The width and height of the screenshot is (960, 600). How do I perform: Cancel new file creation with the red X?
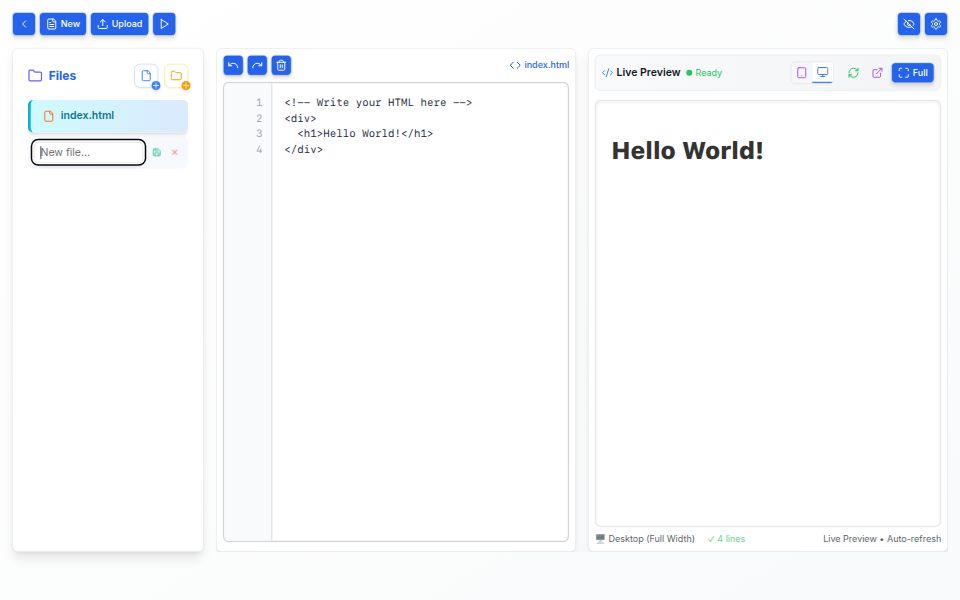(x=173, y=153)
